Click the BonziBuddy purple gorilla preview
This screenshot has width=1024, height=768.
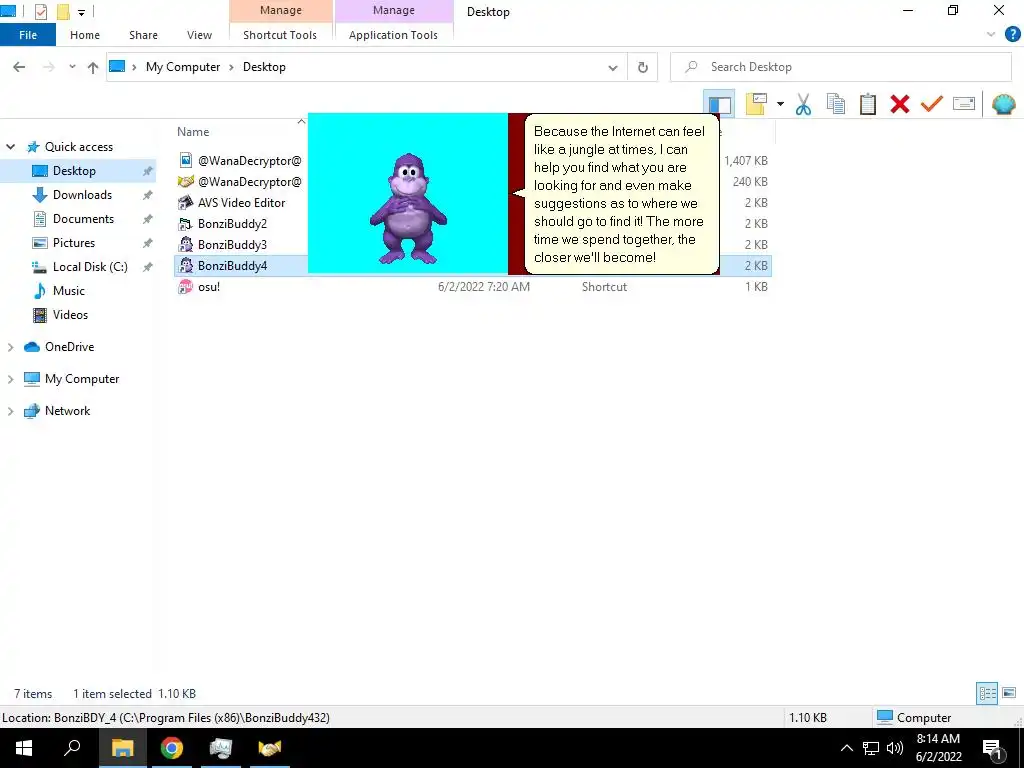click(x=408, y=209)
